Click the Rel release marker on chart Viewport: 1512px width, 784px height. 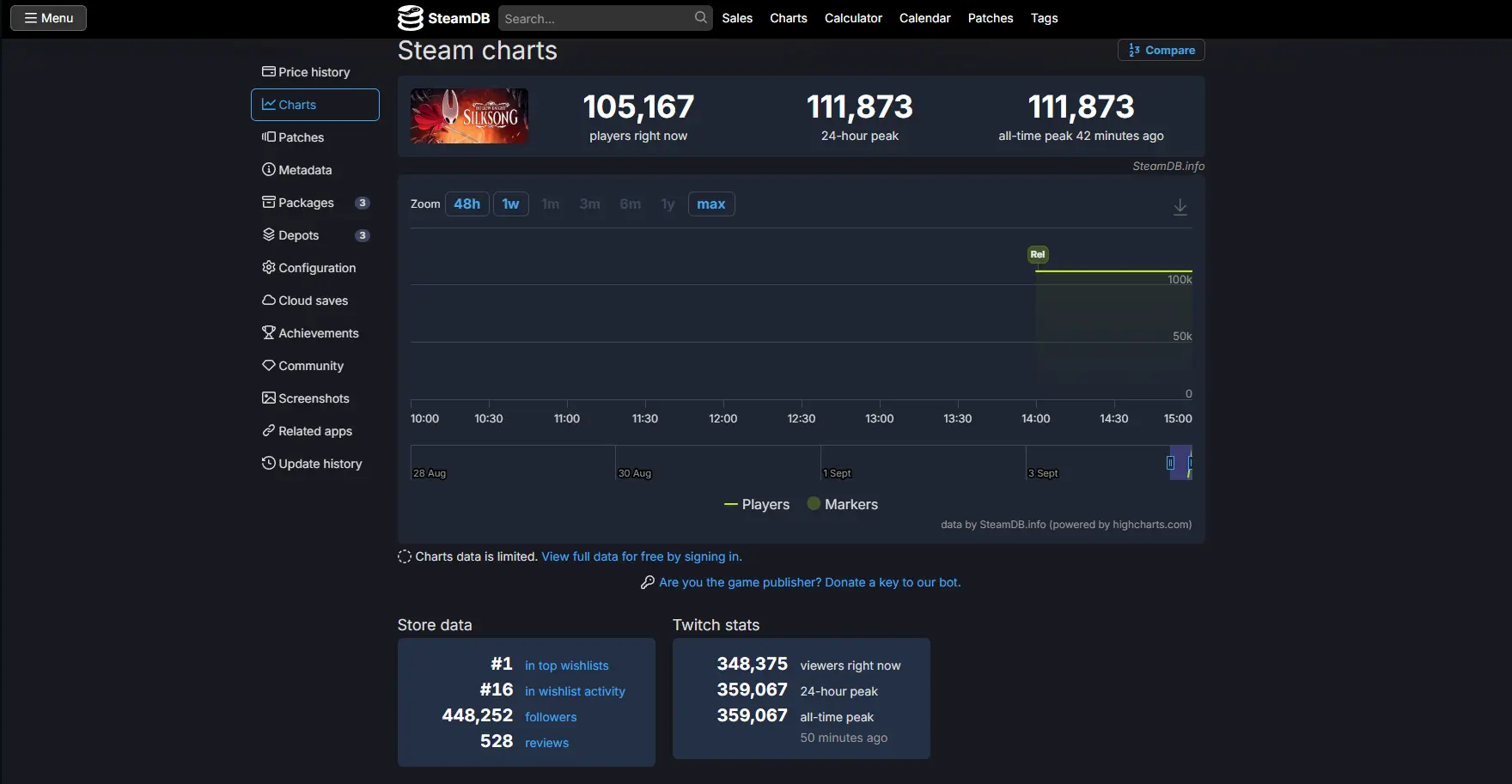click(x=1038, y=254)
